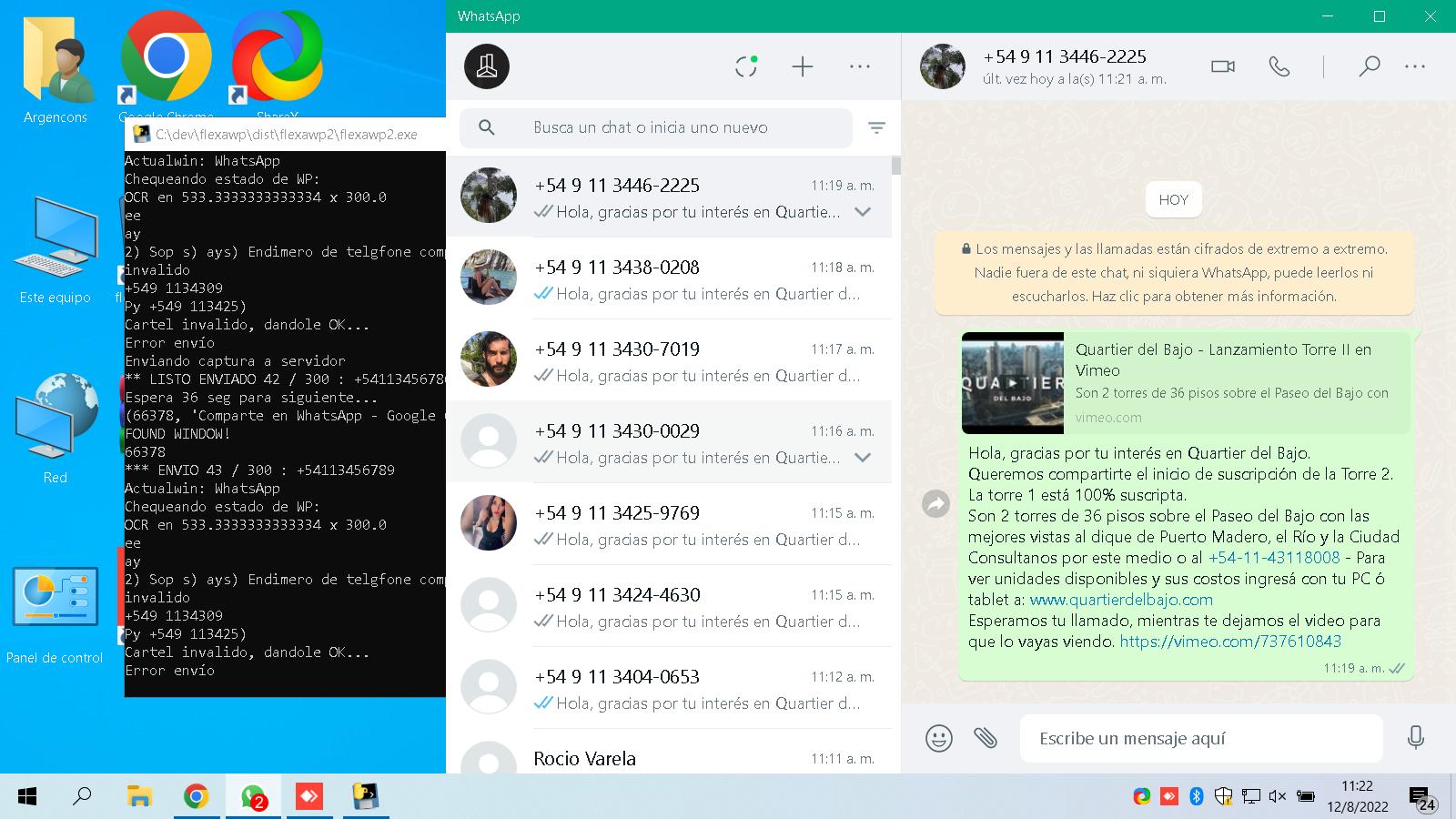
Task: View the profile photo of 3430-7019 chat
Action: [489, 359]
